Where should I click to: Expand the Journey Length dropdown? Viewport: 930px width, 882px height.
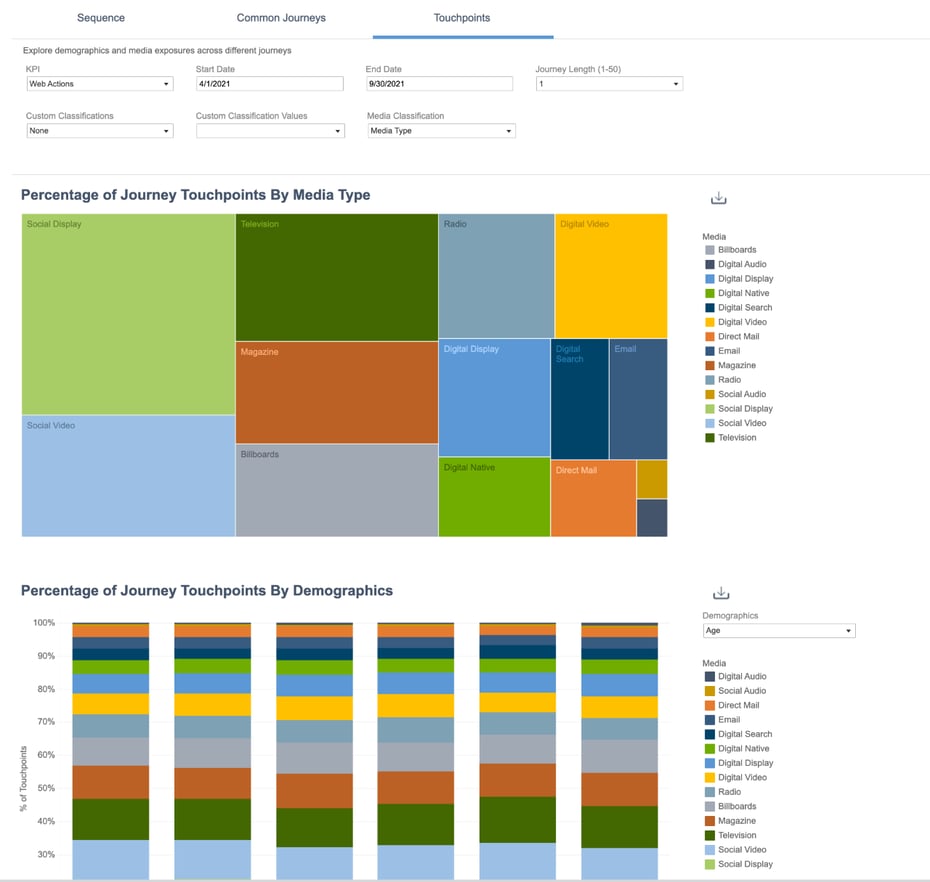tap(609, 84)
